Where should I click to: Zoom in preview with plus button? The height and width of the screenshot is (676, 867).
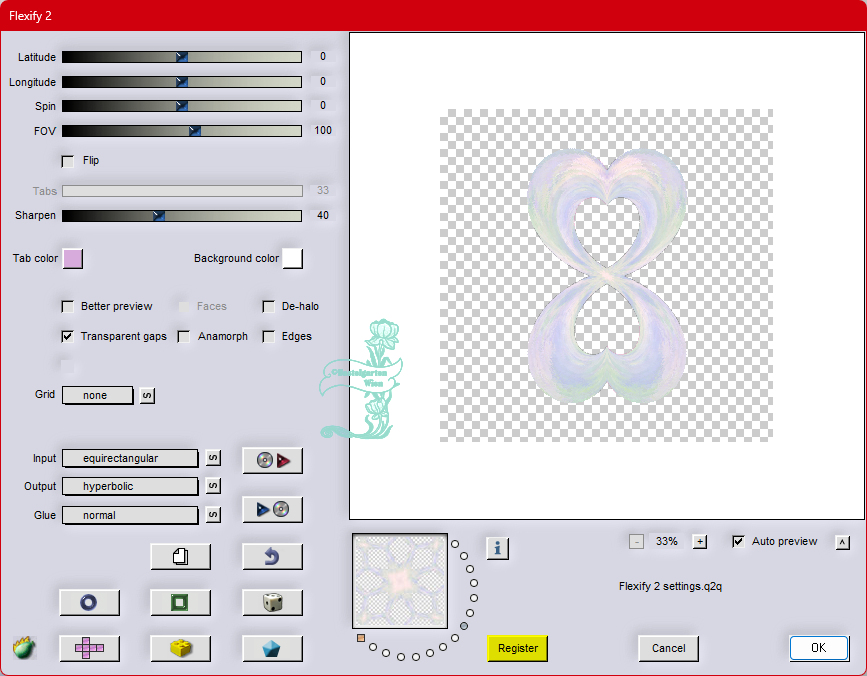(x=700, y=542)
